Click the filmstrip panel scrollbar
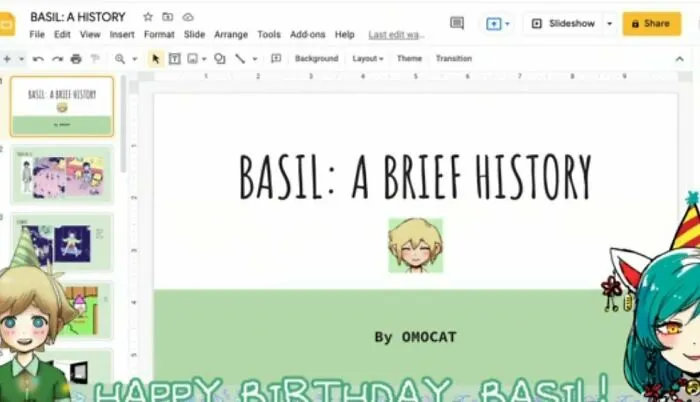Screen dimensions: 700x402 tap(123, 125)
